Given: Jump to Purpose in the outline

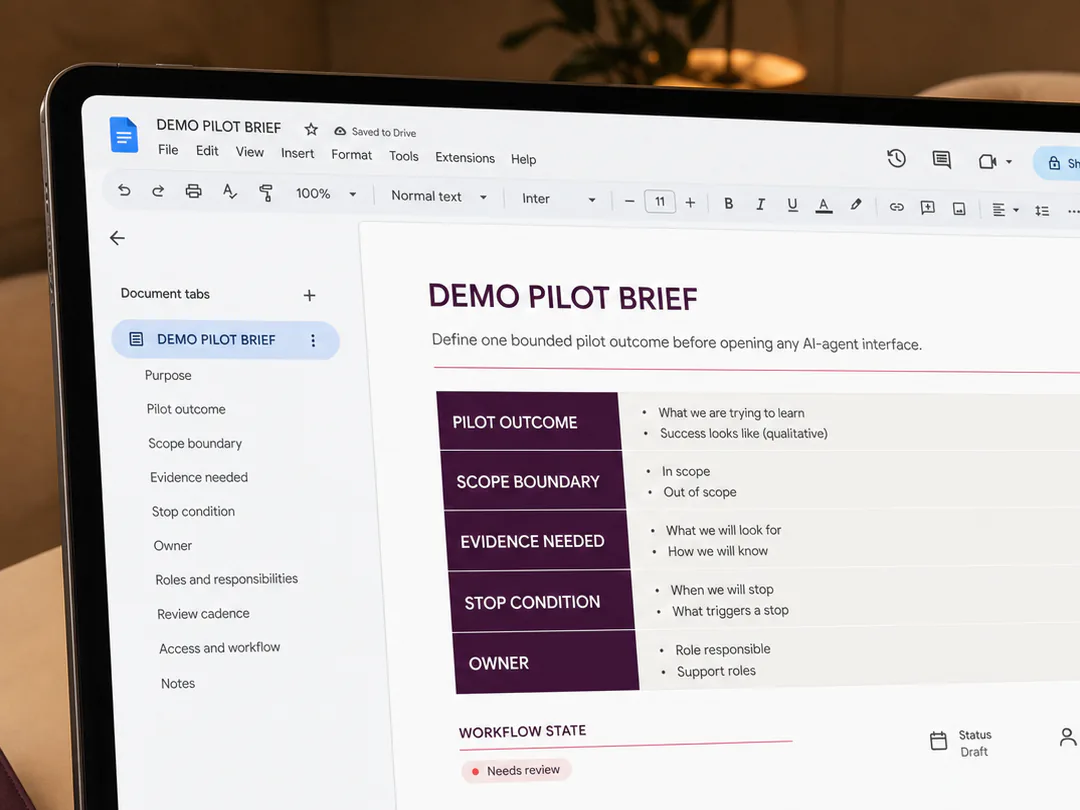Looking at the screenshot, I should 168,375.
